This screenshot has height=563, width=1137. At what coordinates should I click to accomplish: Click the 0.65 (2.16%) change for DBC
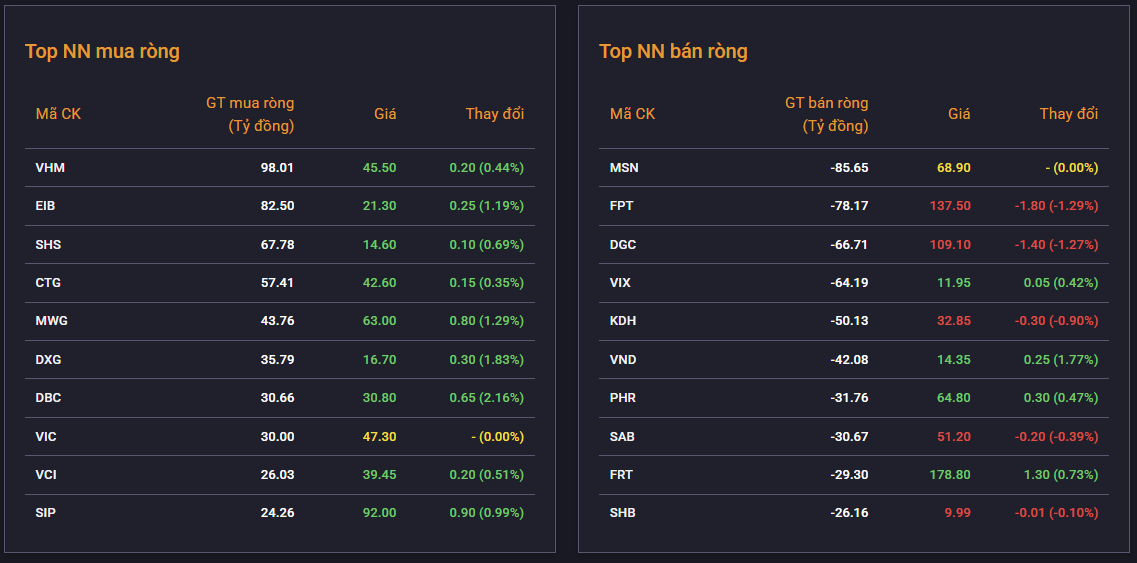click(487, 398)
